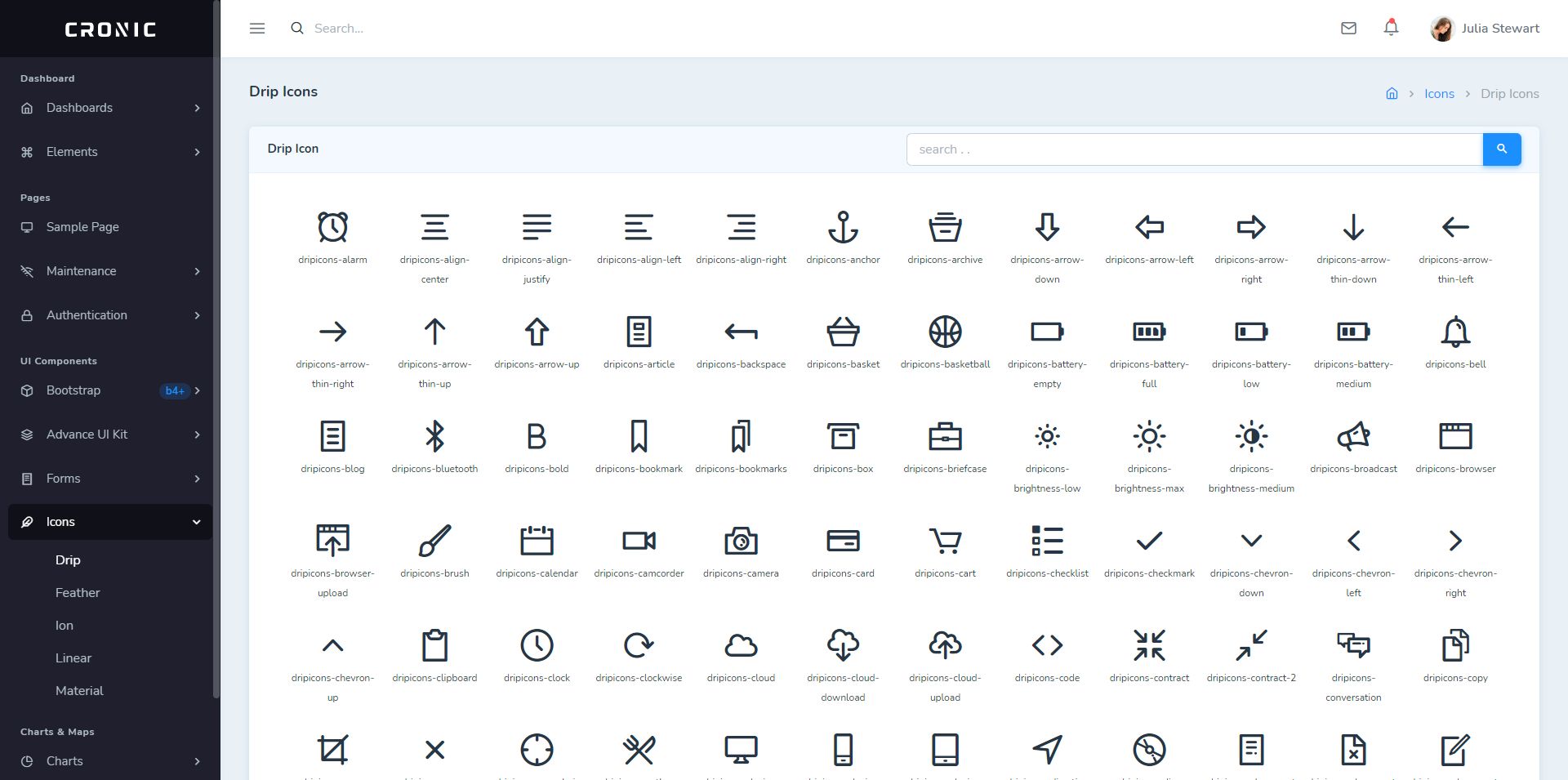1568x780 pixels.
Task: Choose the dripicons-cart icon
Action: (x=945, y=541)
